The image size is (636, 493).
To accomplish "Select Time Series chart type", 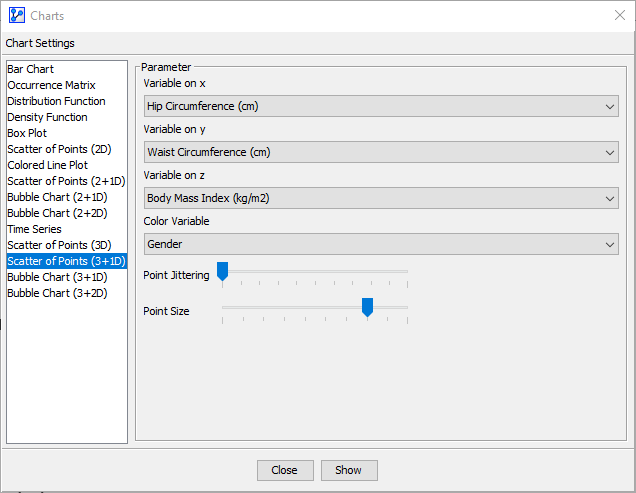I will click(x=34, y=229).
